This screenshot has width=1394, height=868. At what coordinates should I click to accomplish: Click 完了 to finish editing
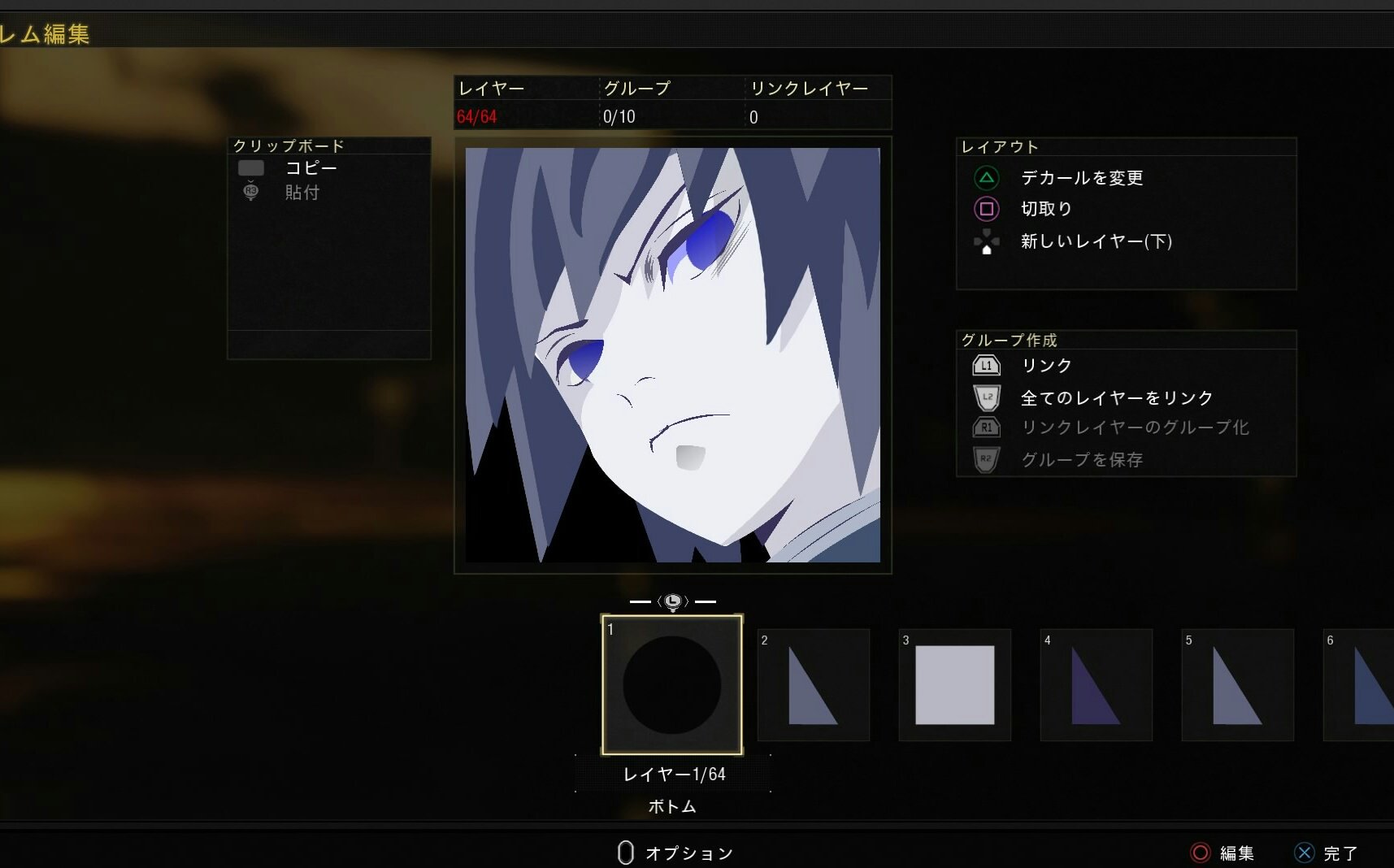pos(1340,853)
